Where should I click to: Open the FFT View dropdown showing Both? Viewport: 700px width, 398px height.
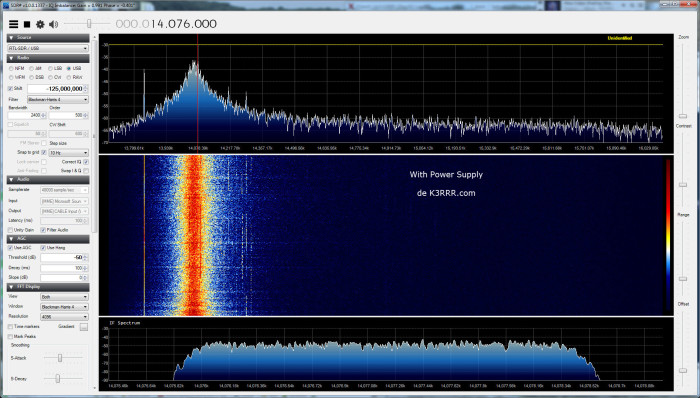click(65, 297)
